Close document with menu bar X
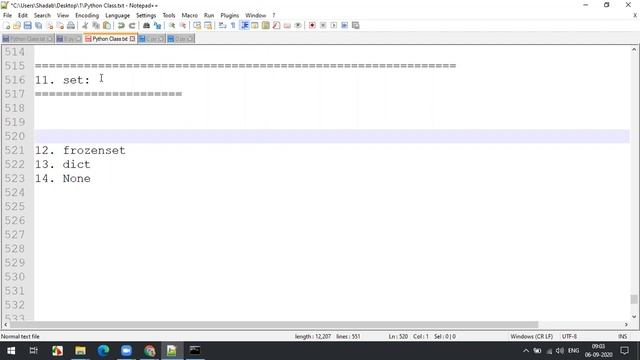 [x=635, y=15]
